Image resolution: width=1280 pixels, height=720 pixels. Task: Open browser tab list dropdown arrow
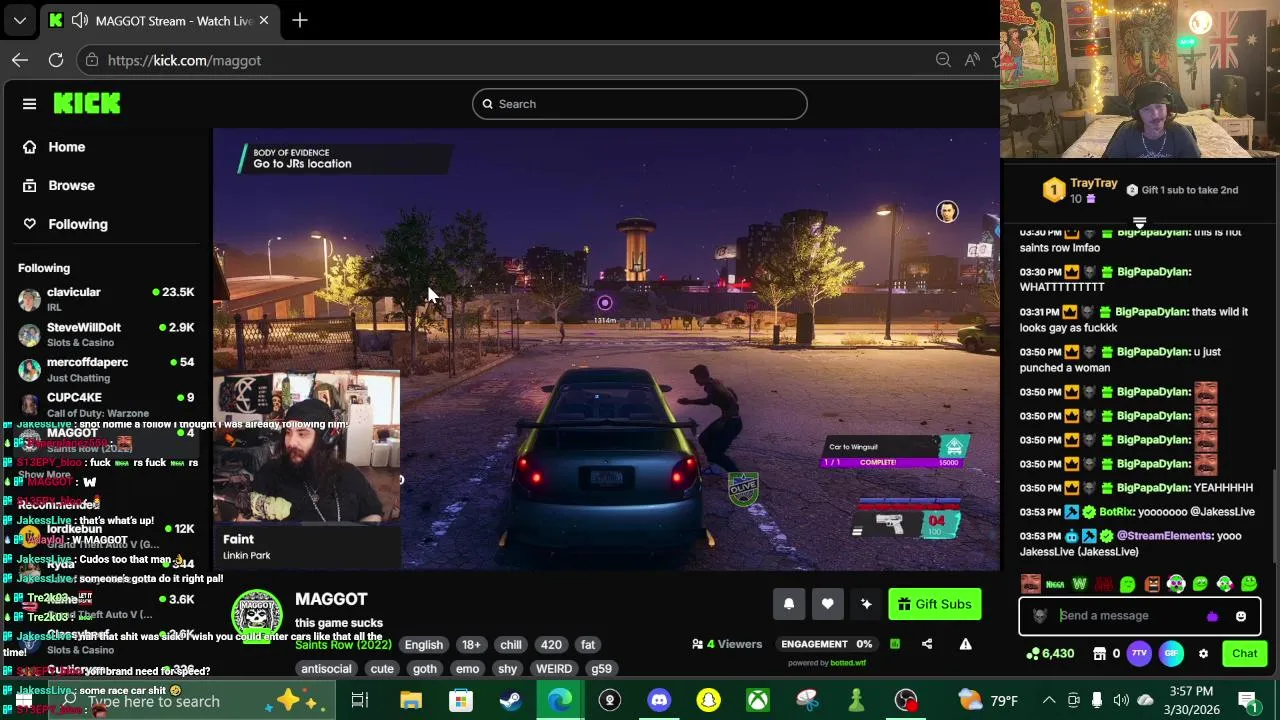pyautogui.click(x=19, y=20)
